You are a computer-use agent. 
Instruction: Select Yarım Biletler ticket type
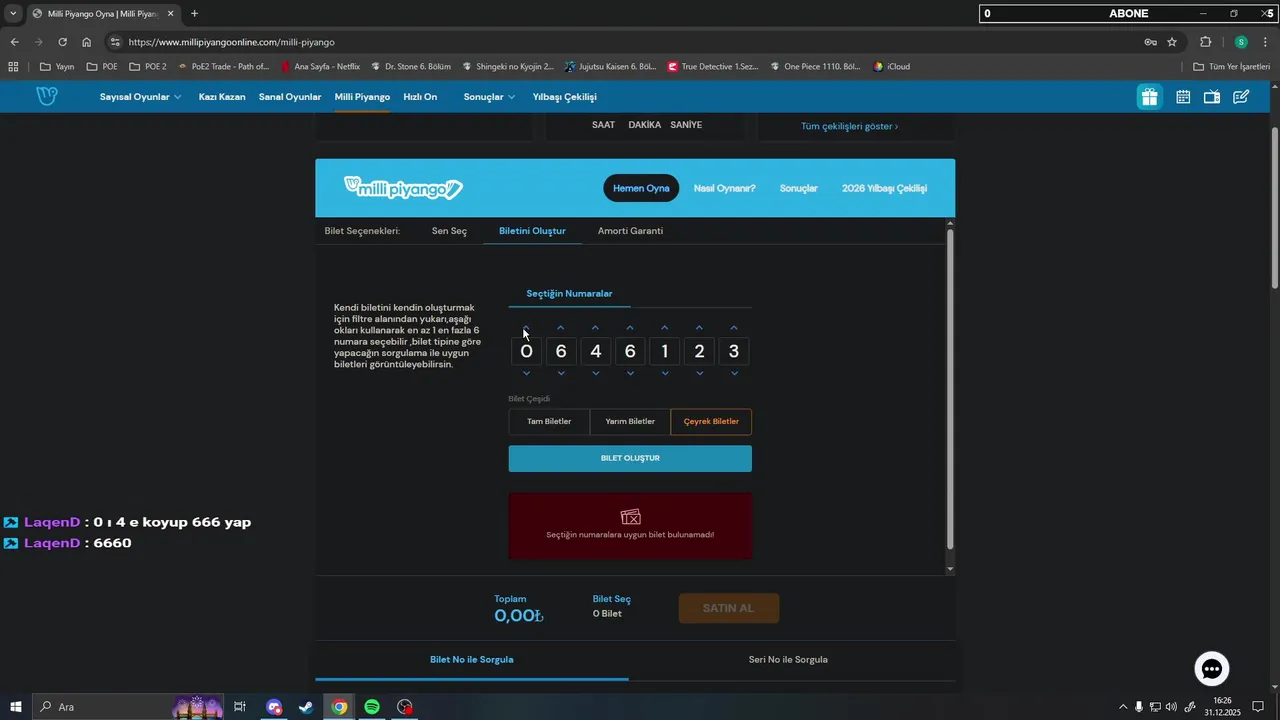tap(630, 422)
